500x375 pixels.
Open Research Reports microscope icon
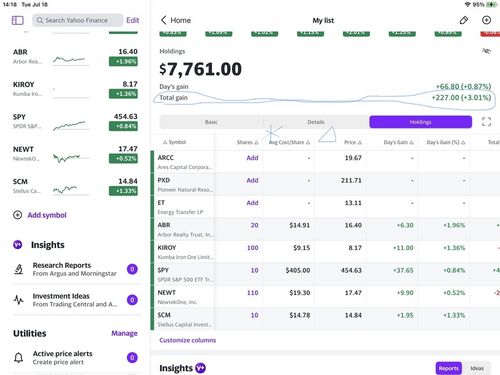[19, 269]
